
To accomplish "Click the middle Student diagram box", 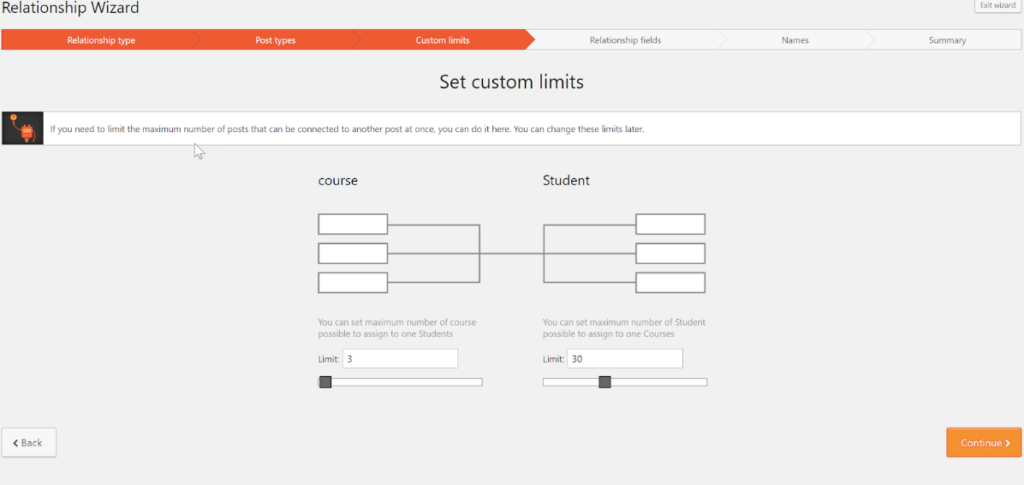I will 670,253.
